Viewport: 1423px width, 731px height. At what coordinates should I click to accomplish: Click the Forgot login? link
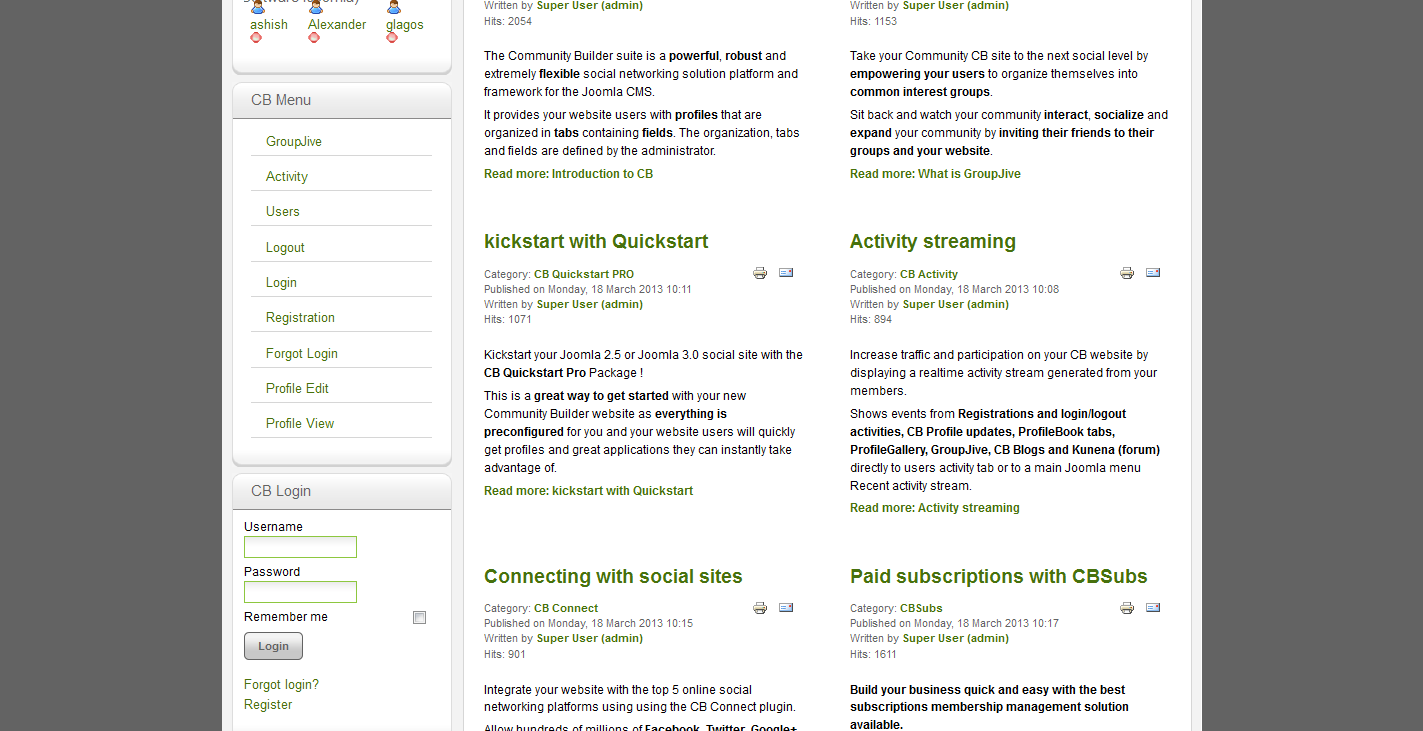[x=281, y=685]
